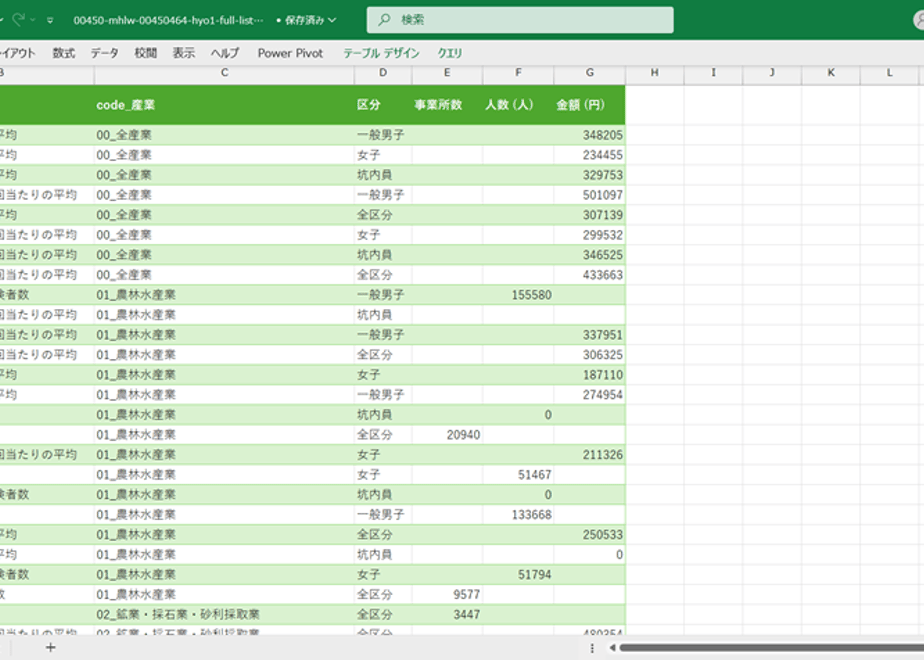The width and height of the screenshot is (924, 660).
Task: Open the Power Pivot tab
Action: click(290, 53)
